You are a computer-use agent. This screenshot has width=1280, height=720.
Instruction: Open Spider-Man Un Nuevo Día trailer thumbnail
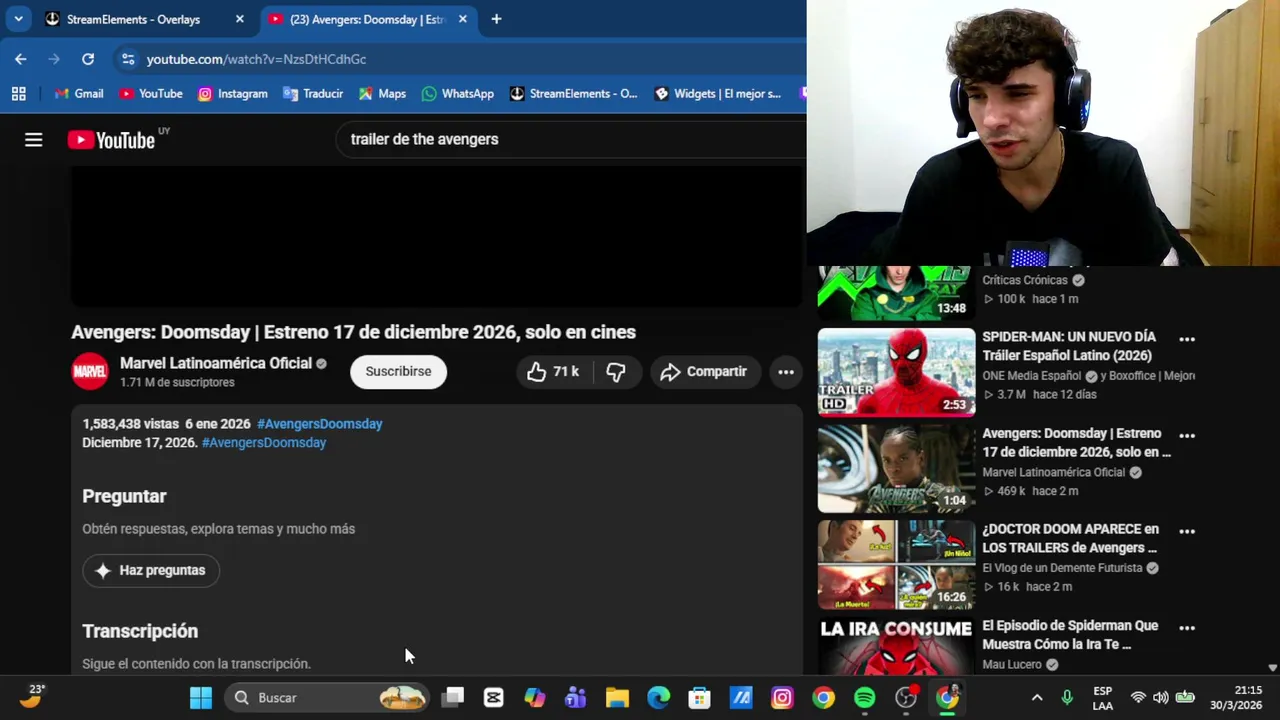pyautogui.click(x=896, y=372)
